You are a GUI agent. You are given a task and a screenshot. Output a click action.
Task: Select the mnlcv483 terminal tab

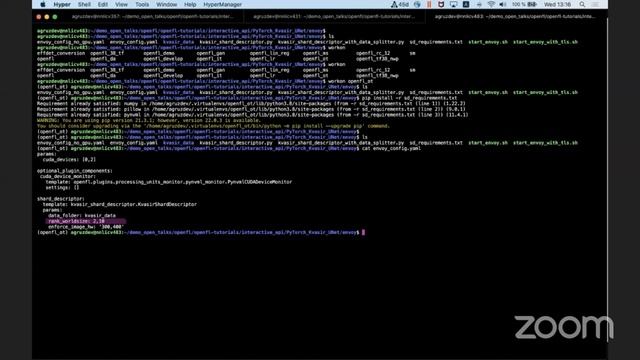coord(515,17)
